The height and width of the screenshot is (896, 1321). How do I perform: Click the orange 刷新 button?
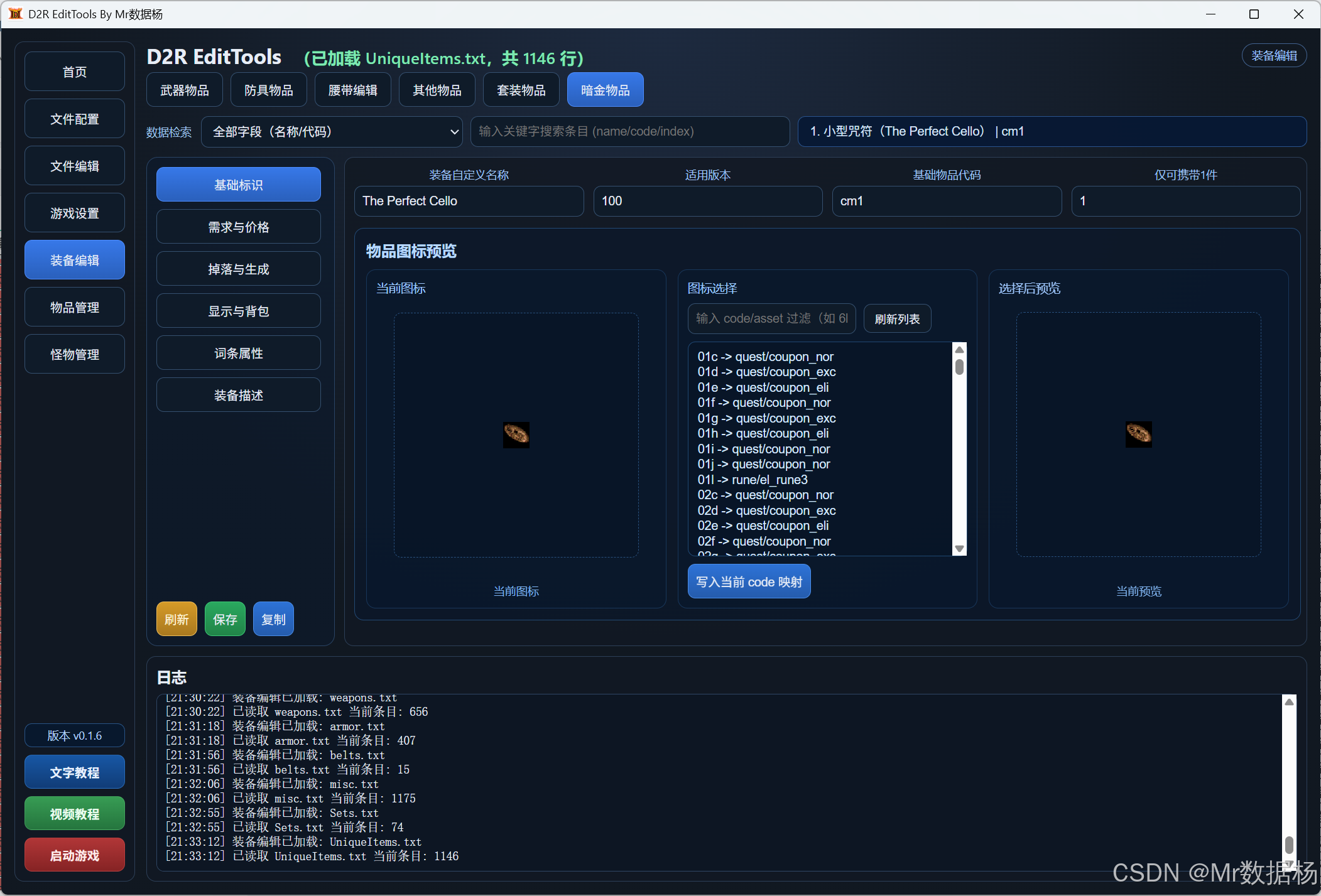[x=177, y=619]
